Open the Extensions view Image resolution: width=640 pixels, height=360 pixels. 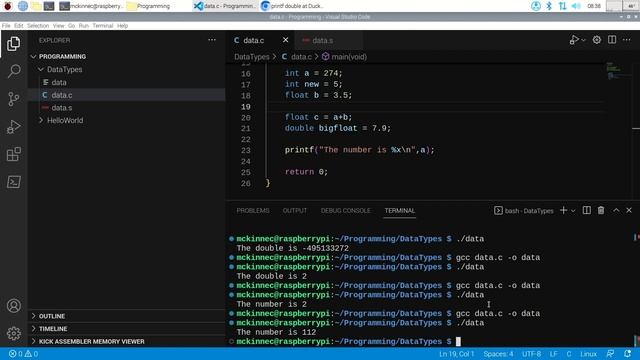[x=13, y=154]
